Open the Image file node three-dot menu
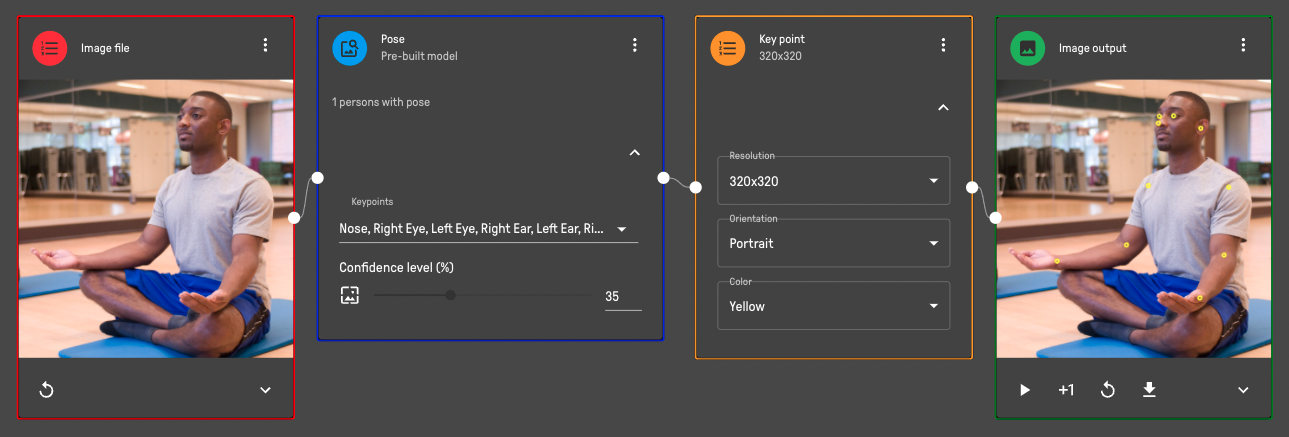Viewport: 1289px width, 437px height. click(x=265, y=45)
